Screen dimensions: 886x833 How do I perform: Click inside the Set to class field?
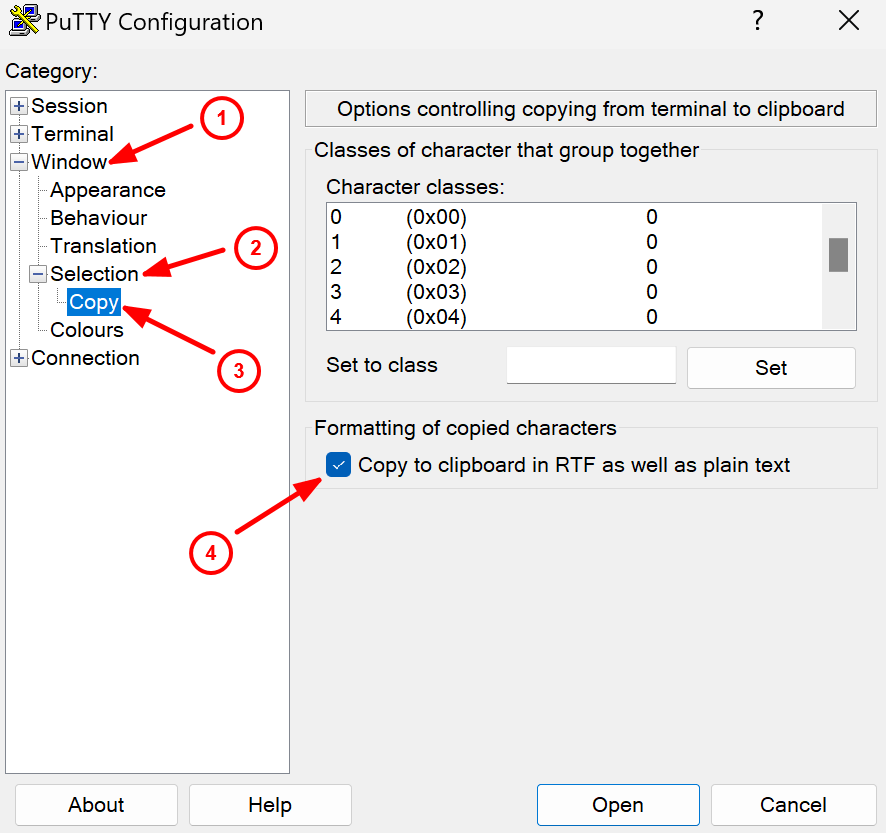590,365
